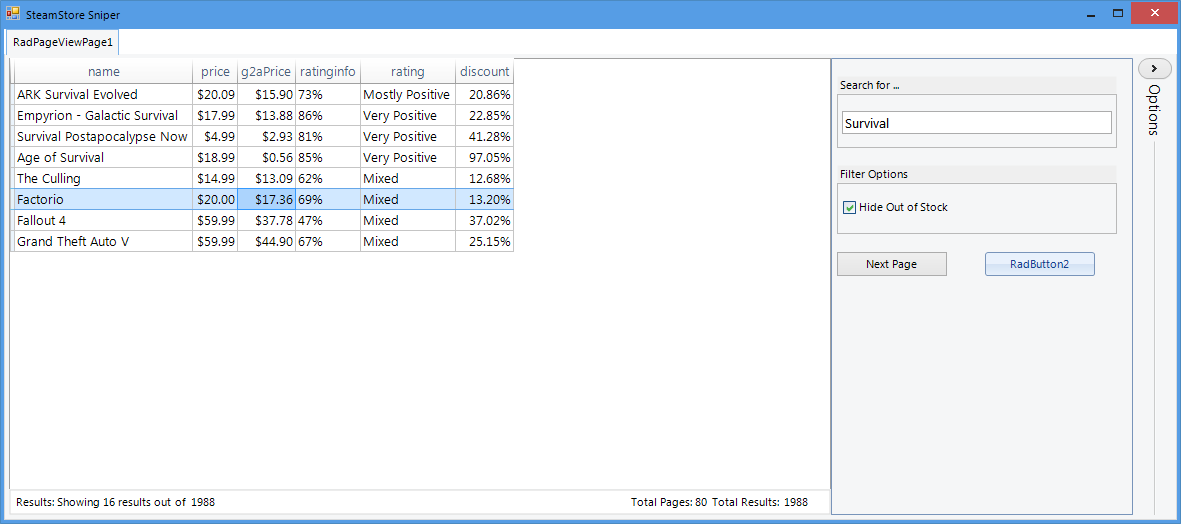
Task: Sort by the ratinginfo column header
Action: click(328, 72)
